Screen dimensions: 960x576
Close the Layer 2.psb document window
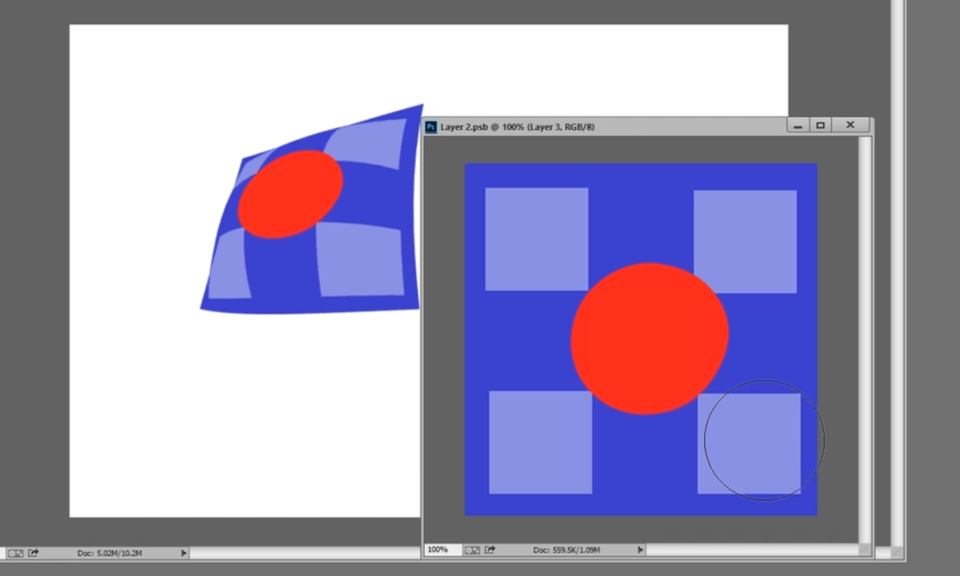[x=850, y=126]
